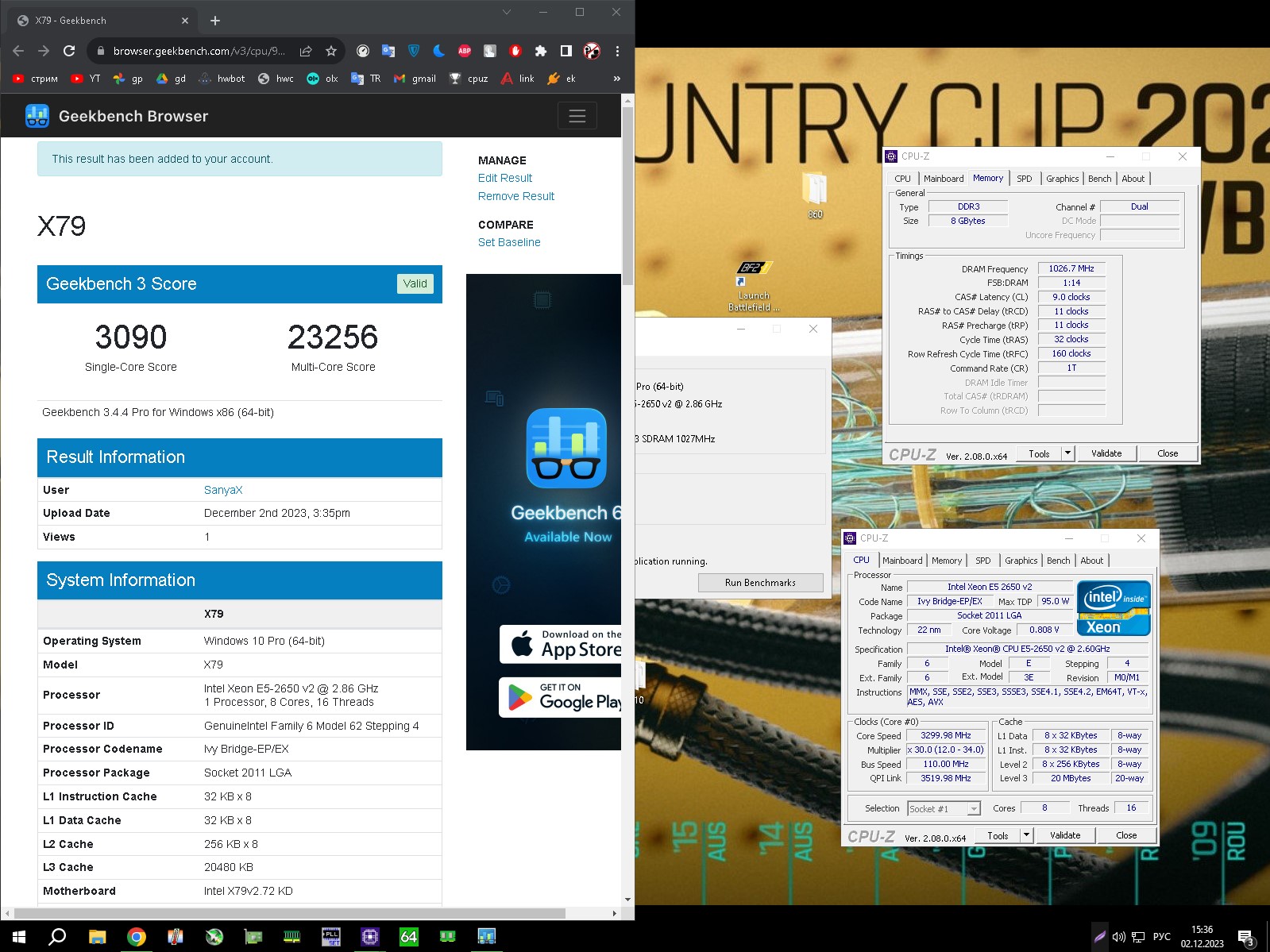This screenshot has height=952, width=1270.
Task: Click Validate in lower CPU-Z window
Action: (x=1065, y=835)
